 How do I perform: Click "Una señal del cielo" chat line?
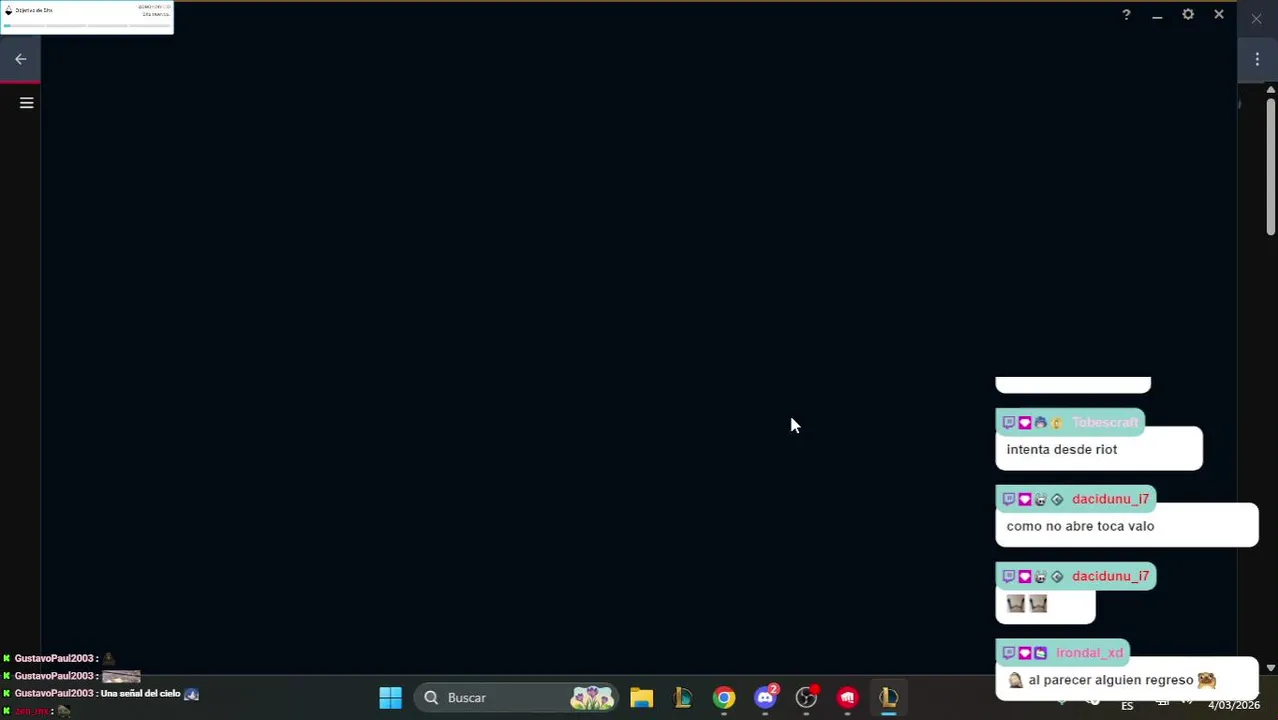(x=140, y=694)
